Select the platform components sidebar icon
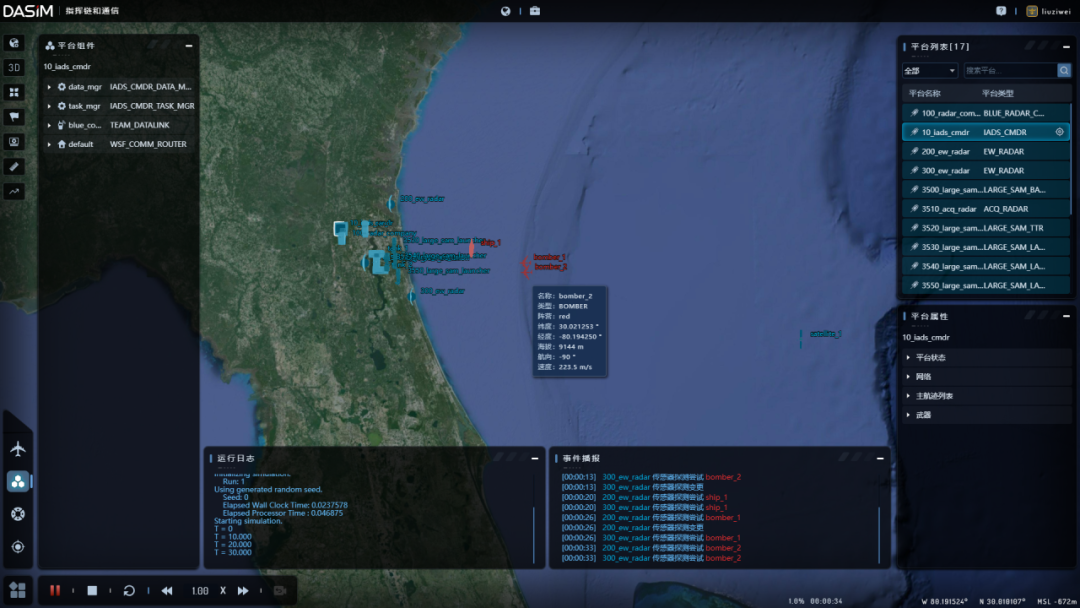Viewport: 1080px width, 608px height. click(18, 481)
